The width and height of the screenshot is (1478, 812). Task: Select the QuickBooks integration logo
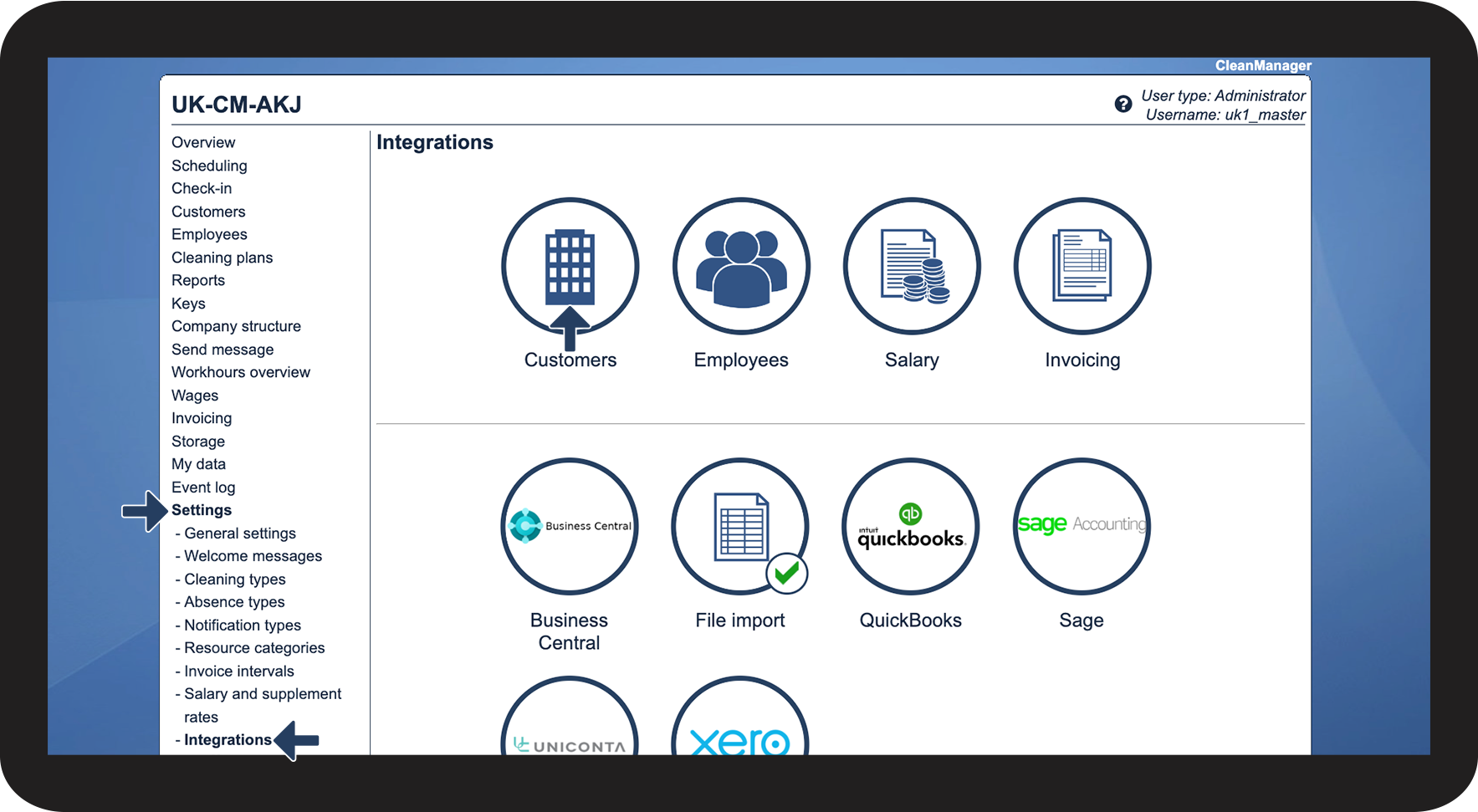911,526
